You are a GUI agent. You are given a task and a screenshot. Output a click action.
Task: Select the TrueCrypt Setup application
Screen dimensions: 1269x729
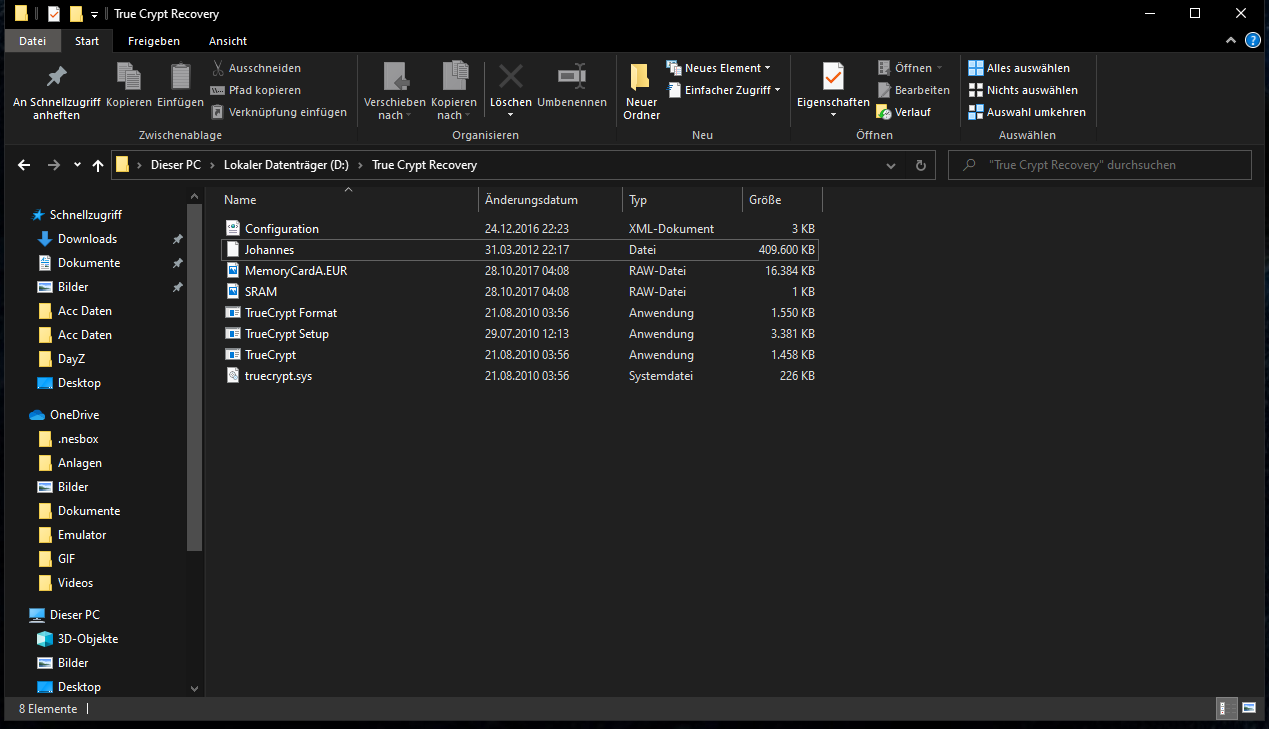pos(519,334)
